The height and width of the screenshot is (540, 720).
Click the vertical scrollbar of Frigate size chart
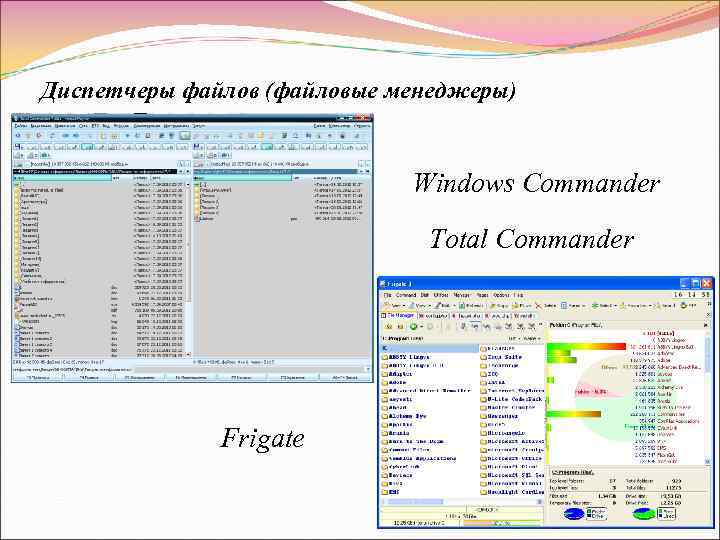pyautogui.click(x=708, y=399)
